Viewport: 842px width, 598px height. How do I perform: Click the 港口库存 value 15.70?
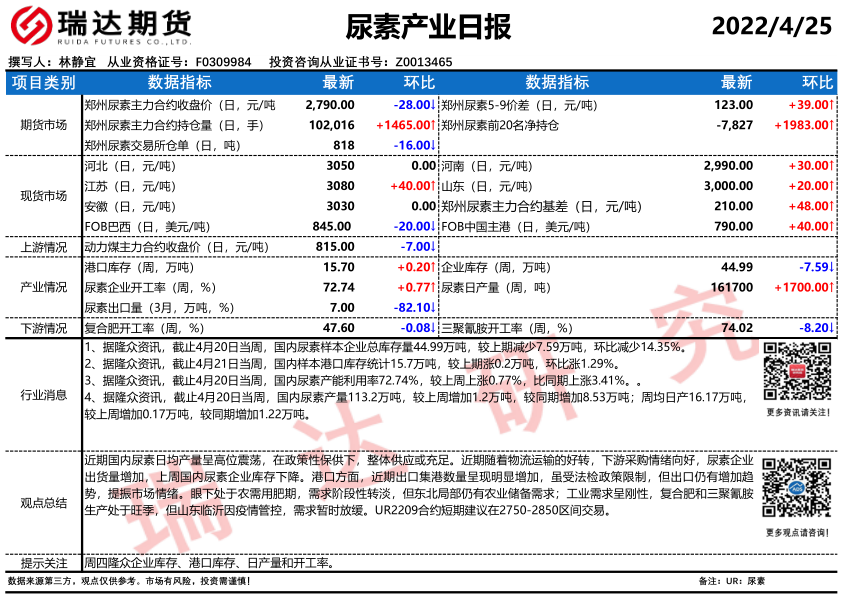tap(338, 267)
